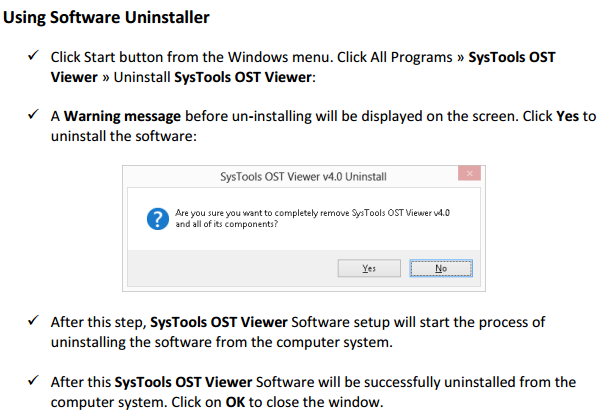Image resolution: width=606 pixels, height=416 pixels.
Task: Click the Yes button in uninstall dialog
Action: click(x=369, y=268)
